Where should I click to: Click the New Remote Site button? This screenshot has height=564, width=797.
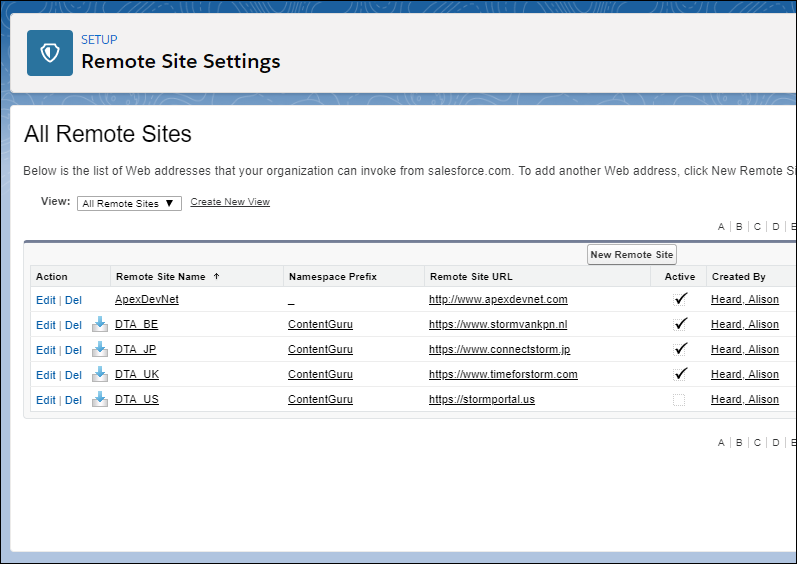(x=632, y=255)
